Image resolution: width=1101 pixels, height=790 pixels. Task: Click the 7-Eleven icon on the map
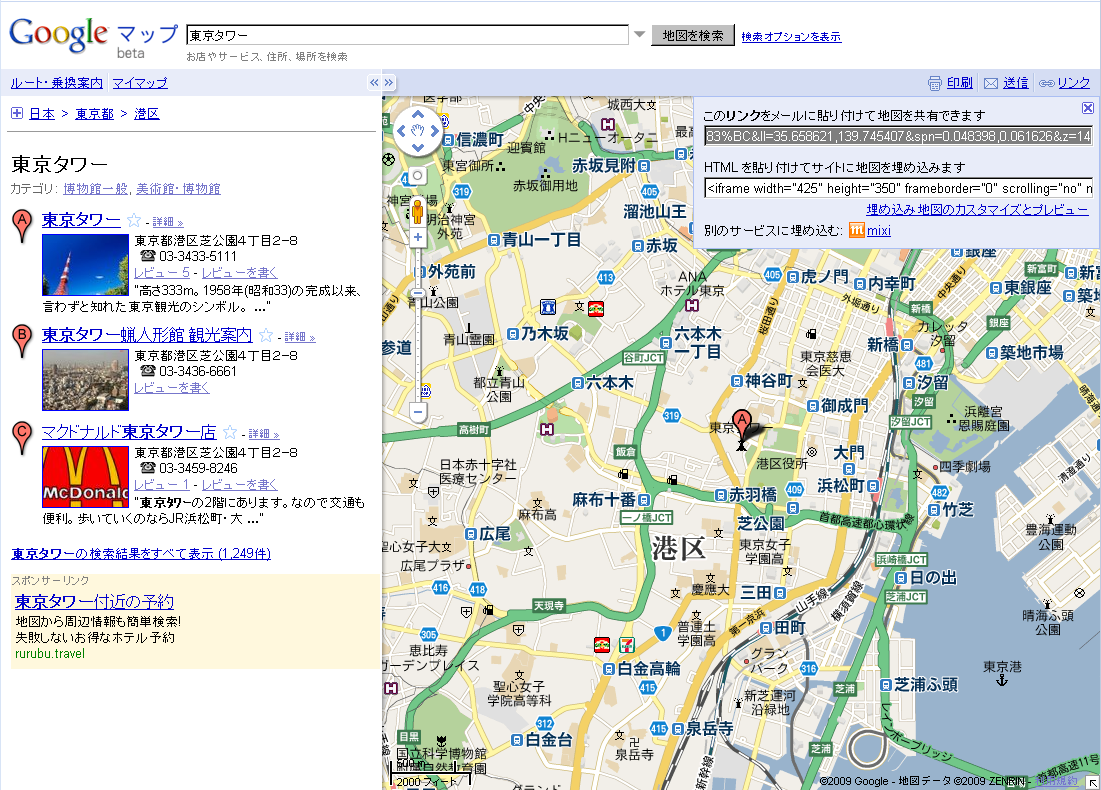tap(626, 644)
